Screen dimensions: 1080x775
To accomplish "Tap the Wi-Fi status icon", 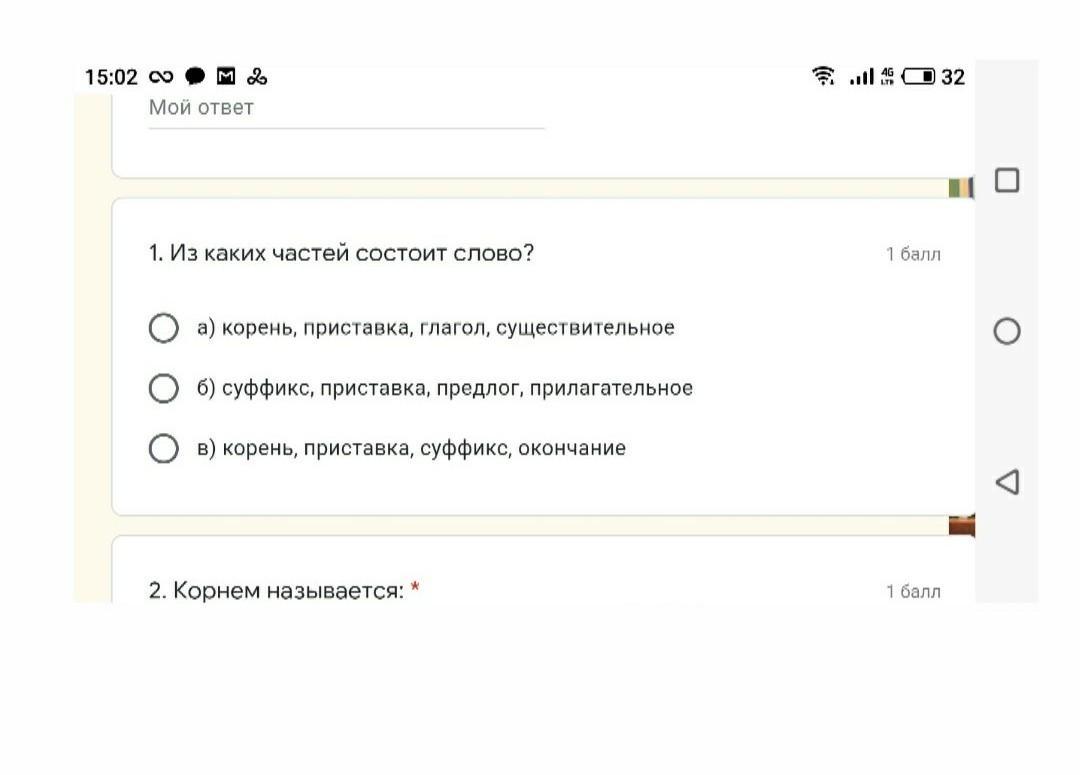I will (x=823, y=76).
